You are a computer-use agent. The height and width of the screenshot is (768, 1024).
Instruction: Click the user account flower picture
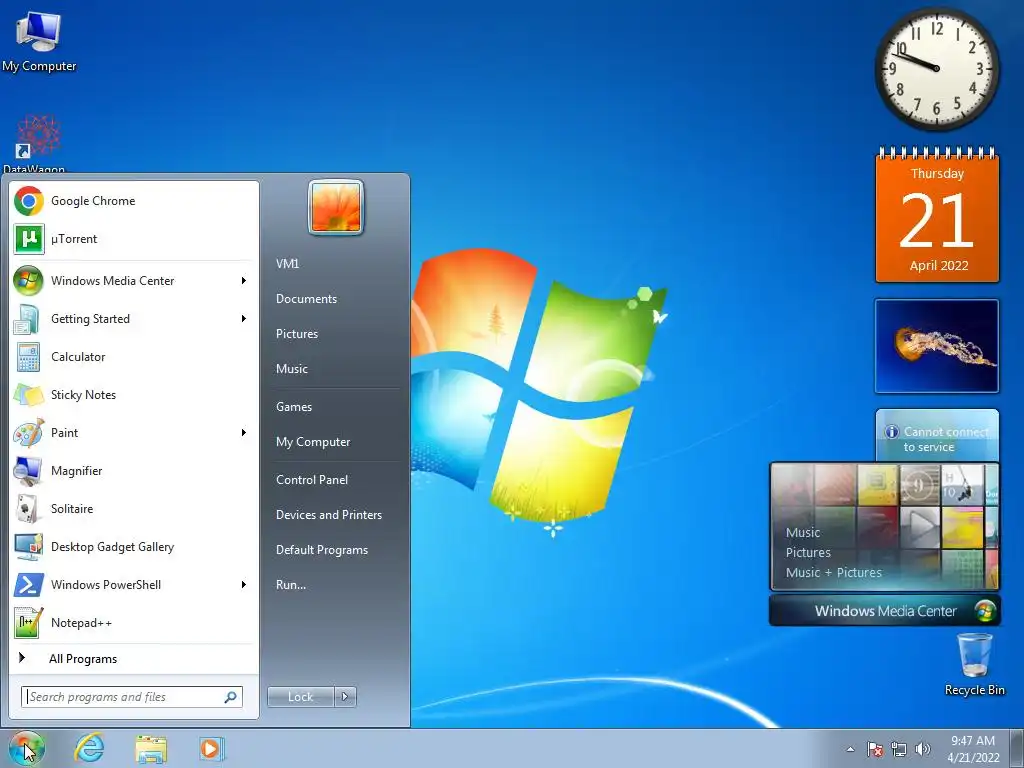point(336,208)
